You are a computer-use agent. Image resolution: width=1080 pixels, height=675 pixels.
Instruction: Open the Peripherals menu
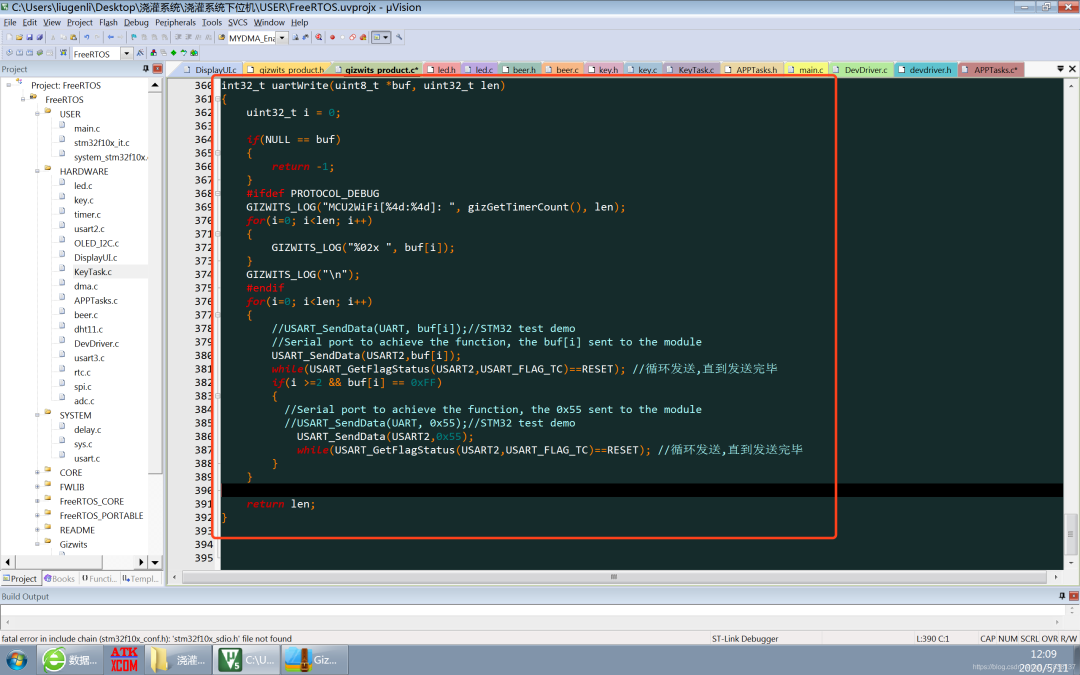tap(175, 22)
